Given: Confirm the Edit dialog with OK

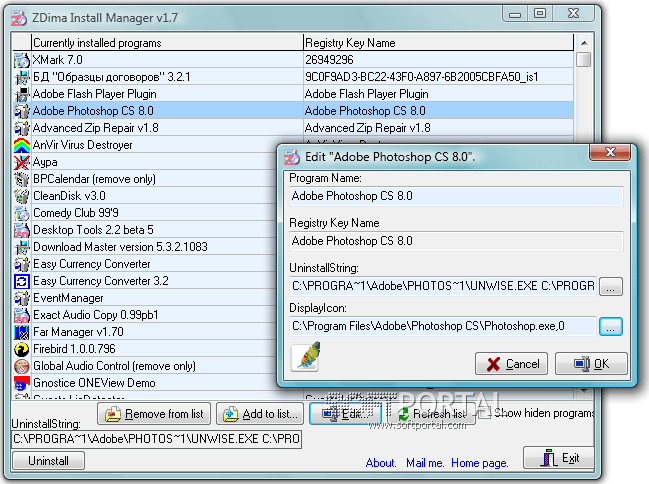Looking at the screenshot, I should (x=591, y=364).
